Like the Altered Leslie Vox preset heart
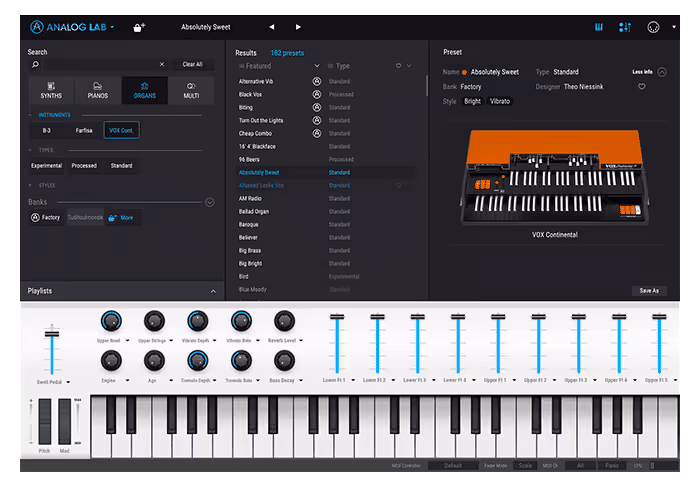This screenshot has width=700, height=486. tap(398, 185)
